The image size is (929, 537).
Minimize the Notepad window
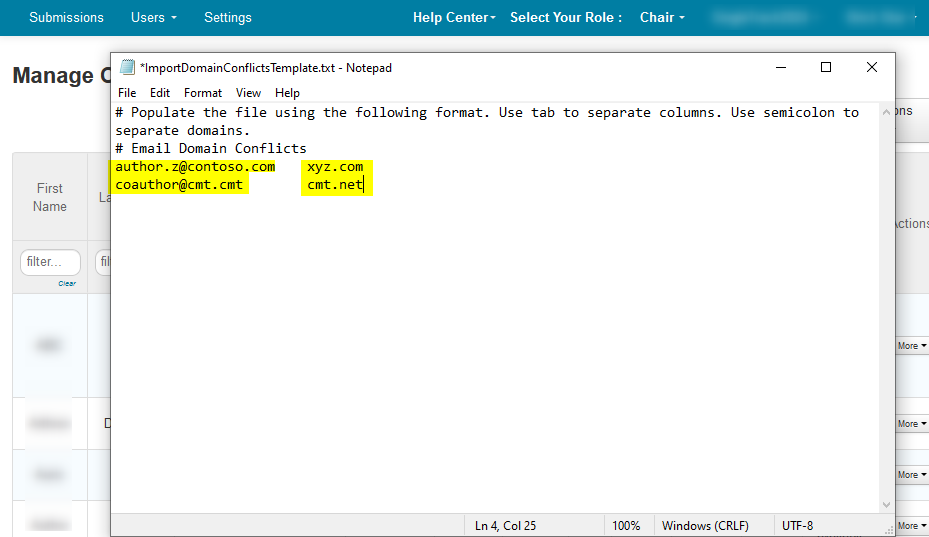(x=780, y=67)
